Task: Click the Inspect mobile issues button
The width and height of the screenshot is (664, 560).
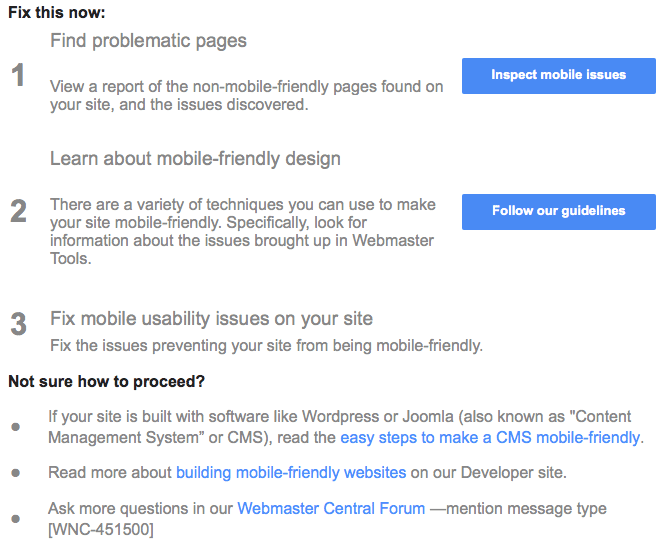Action: click(559, 76)
